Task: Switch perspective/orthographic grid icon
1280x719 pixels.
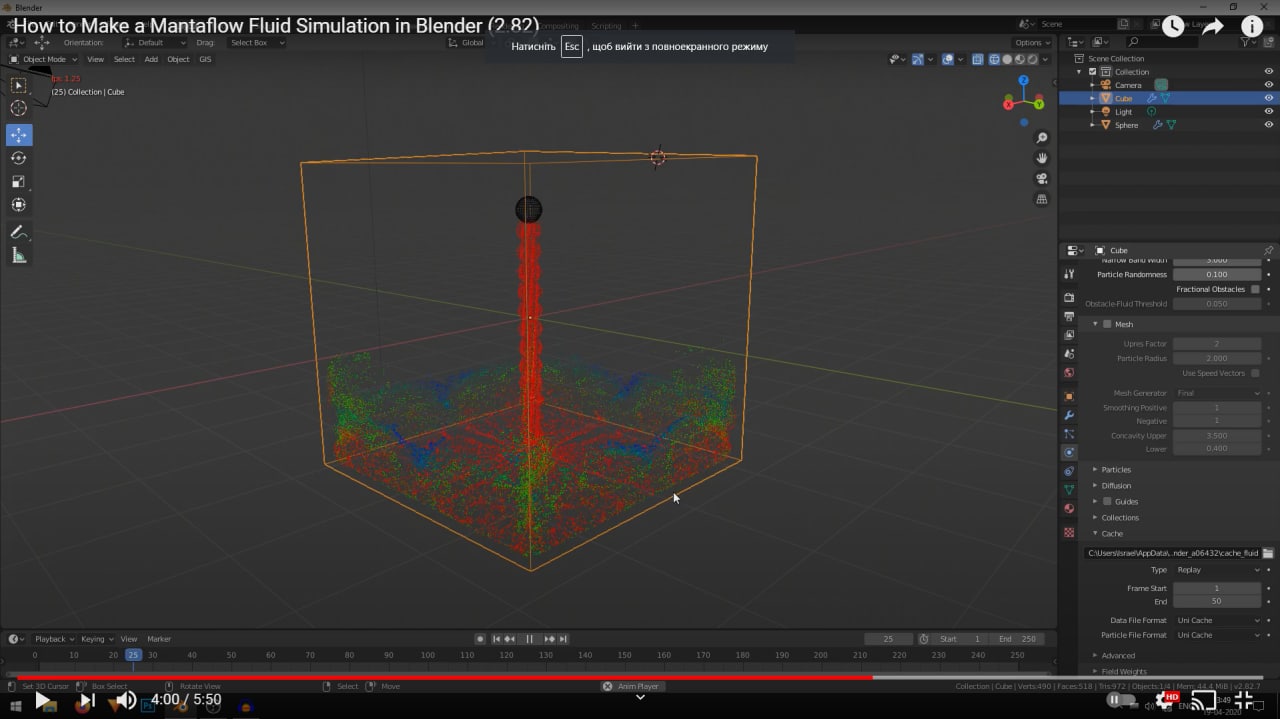Action: pyautogui.click(x=1042, y=199)
